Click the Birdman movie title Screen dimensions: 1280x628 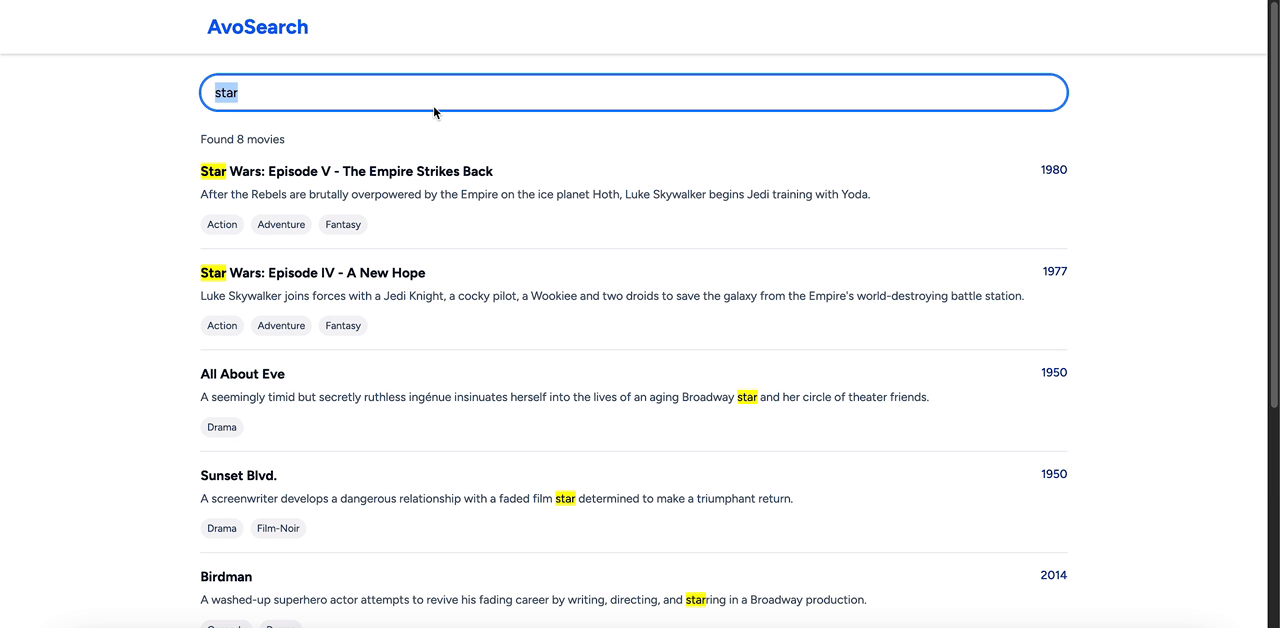(x=226, y=577)
